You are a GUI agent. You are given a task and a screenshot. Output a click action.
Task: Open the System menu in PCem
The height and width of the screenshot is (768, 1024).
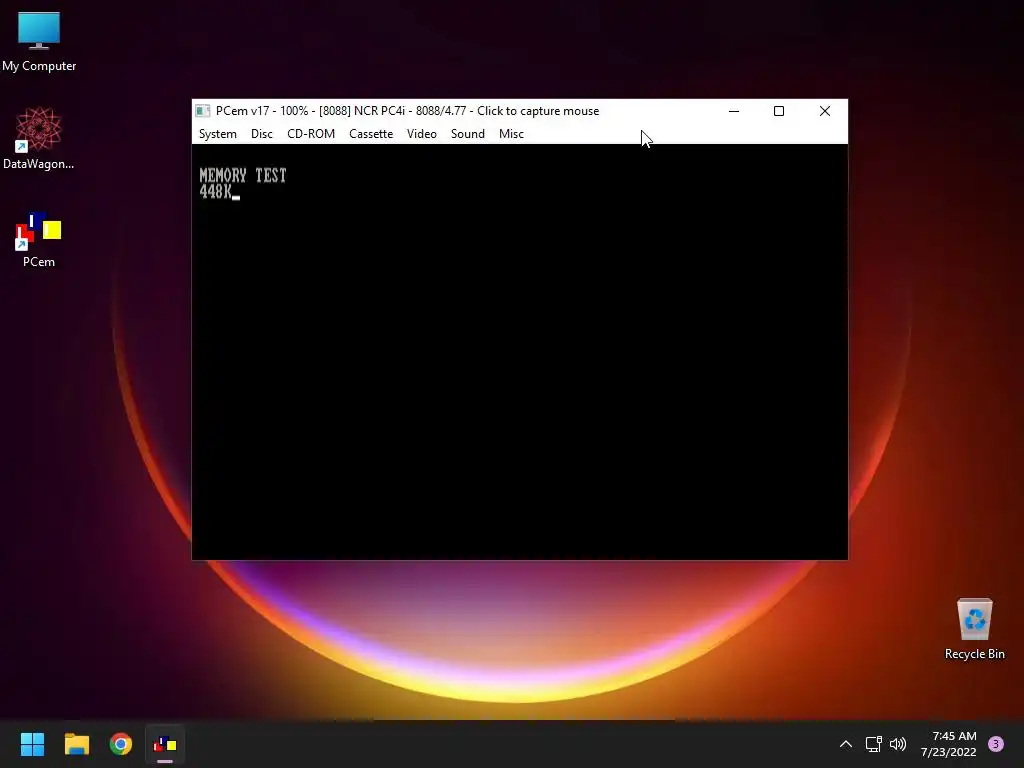(x=217, y=134)
